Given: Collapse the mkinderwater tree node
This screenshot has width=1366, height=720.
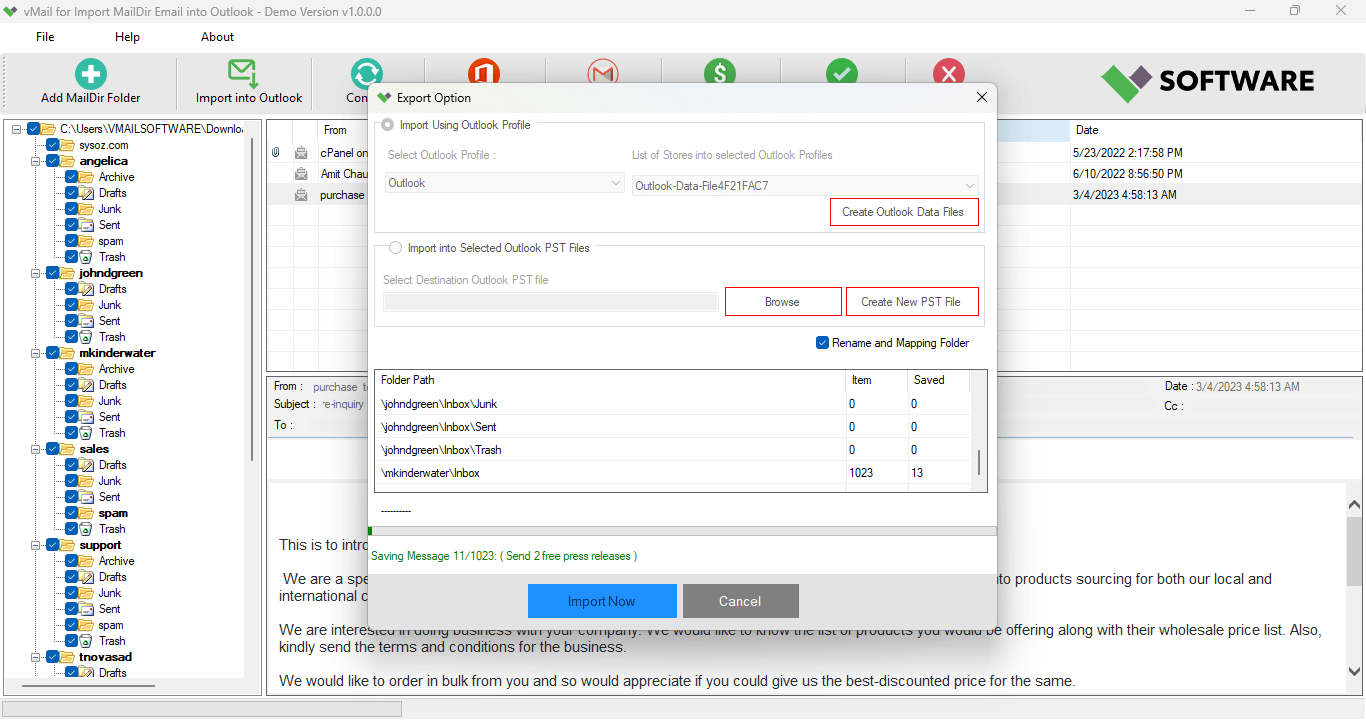Looking at the screenshot, I should pyautogui.click(x=36, y=353).
